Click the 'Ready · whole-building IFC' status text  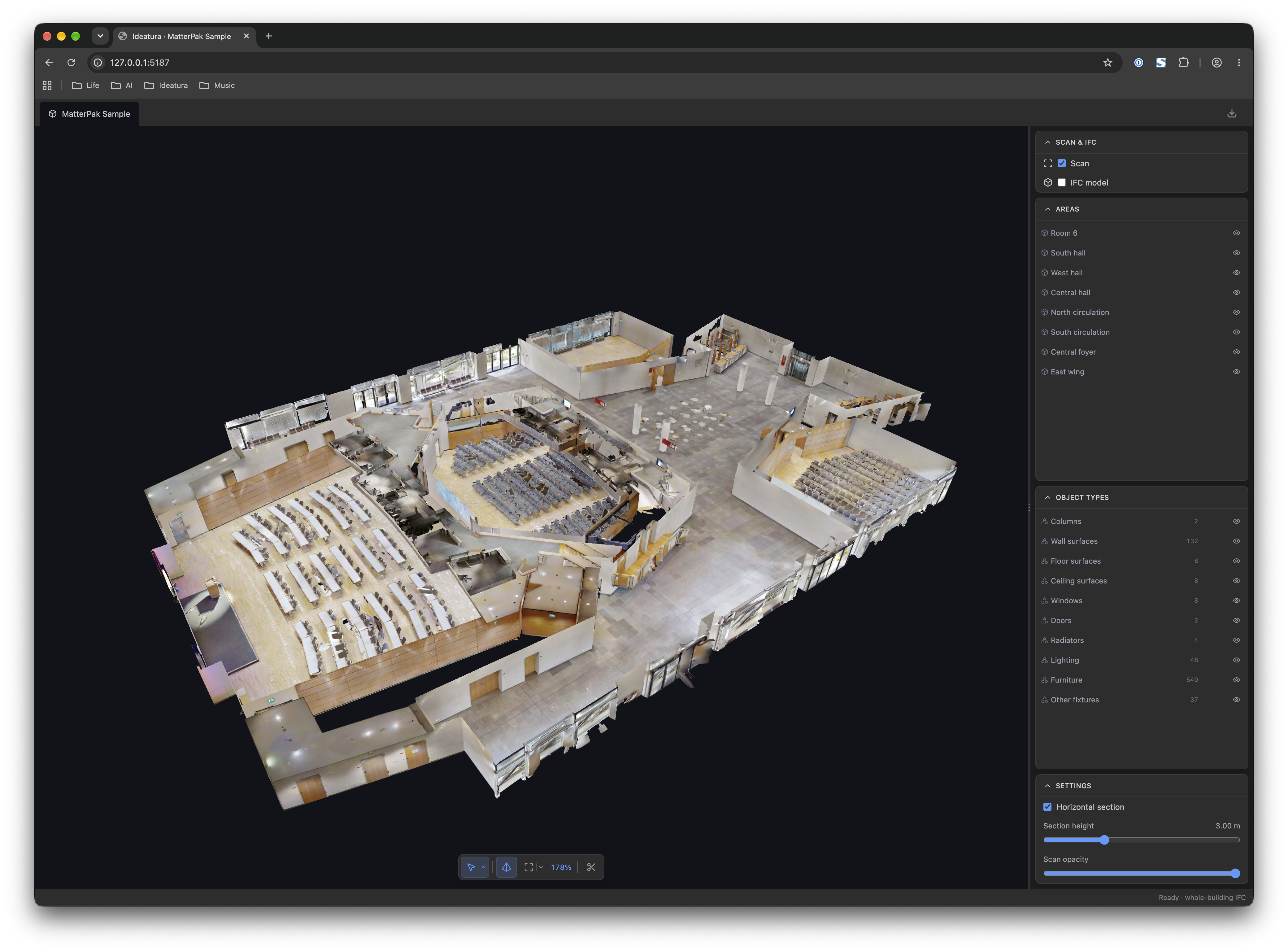(x=1202, y=898)
